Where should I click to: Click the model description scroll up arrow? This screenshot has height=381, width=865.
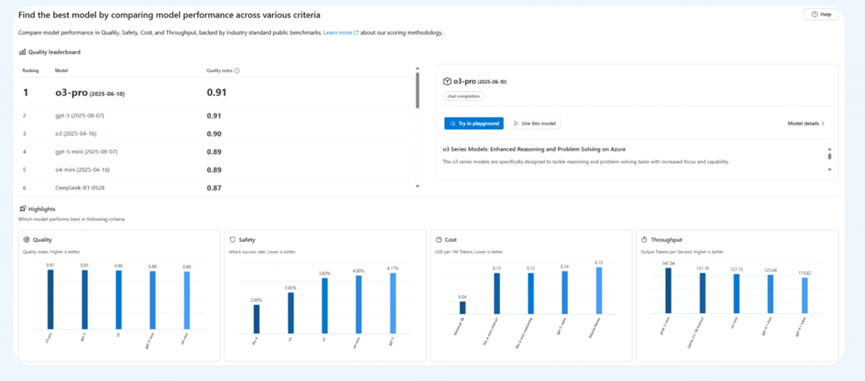[x=829, y=149]
